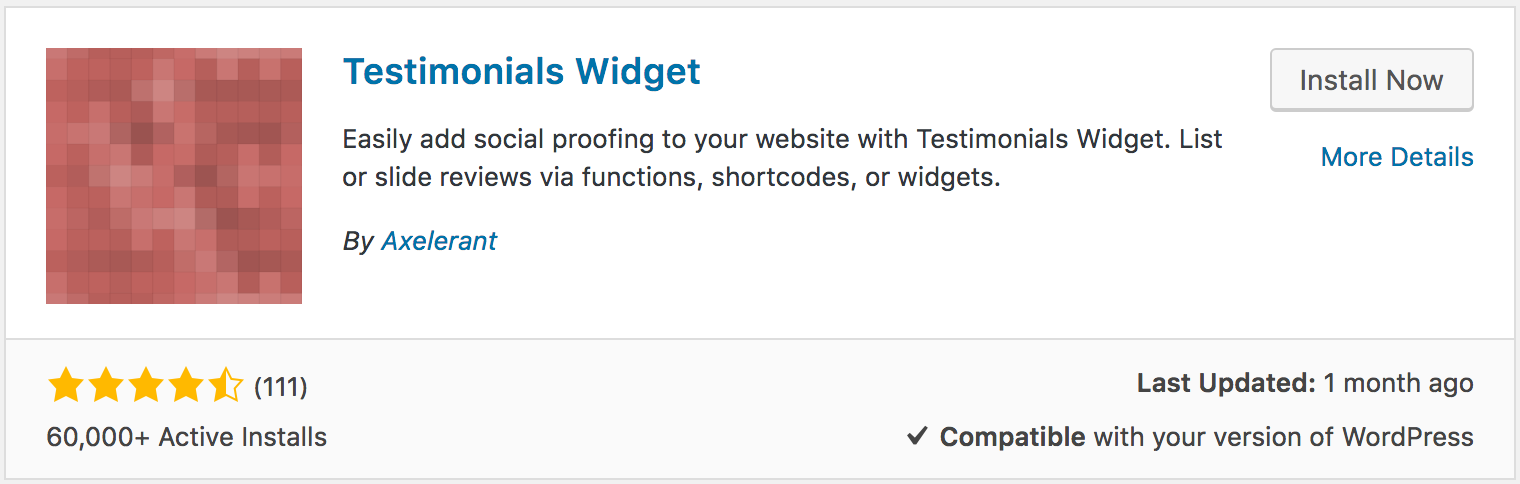
Task: Visit the Axelerant author link
Action: coord(439,241)
